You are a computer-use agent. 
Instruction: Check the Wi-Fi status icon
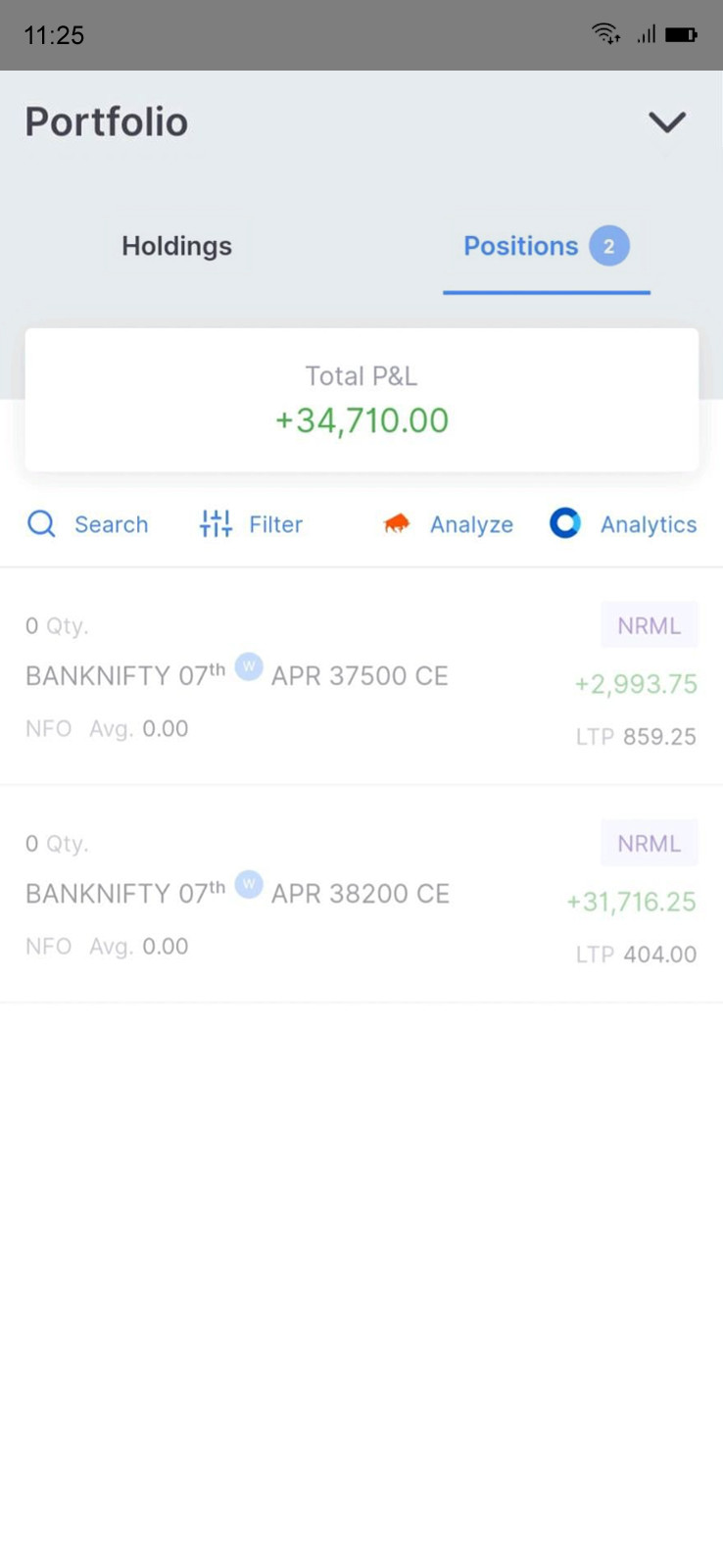pyautogui.click(x=605, y=35)
